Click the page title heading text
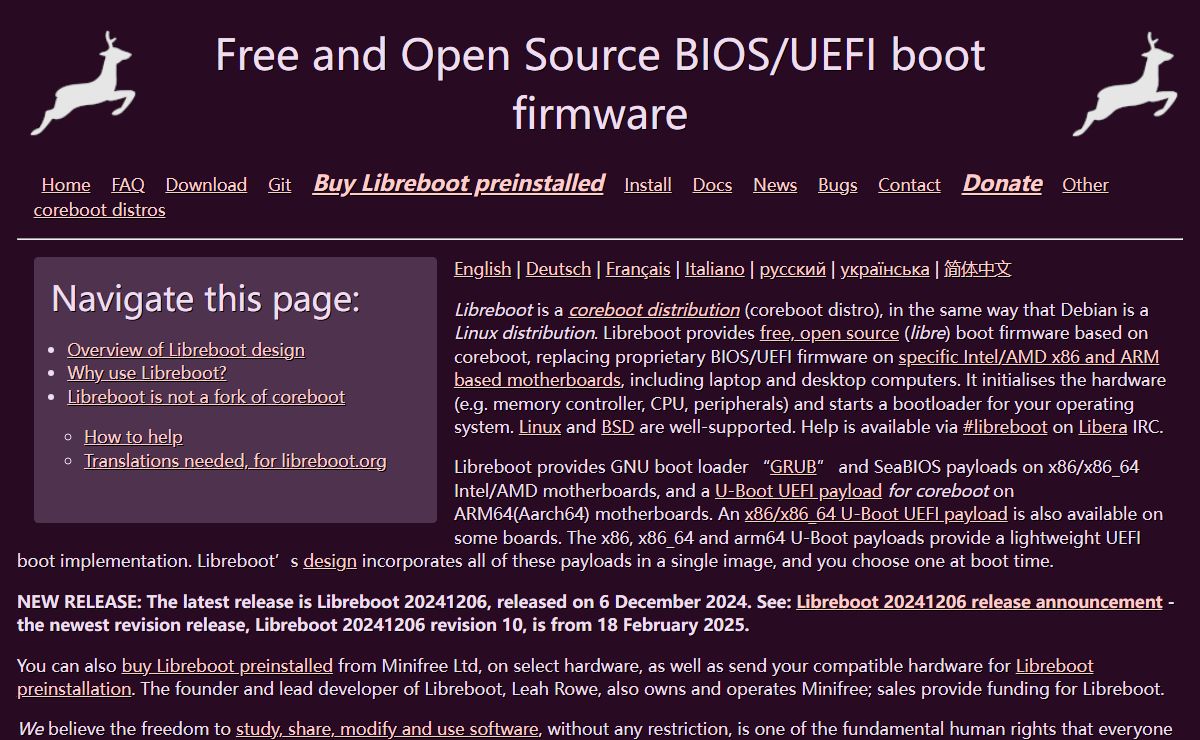The image size is (1200, 740). point(600,83)
